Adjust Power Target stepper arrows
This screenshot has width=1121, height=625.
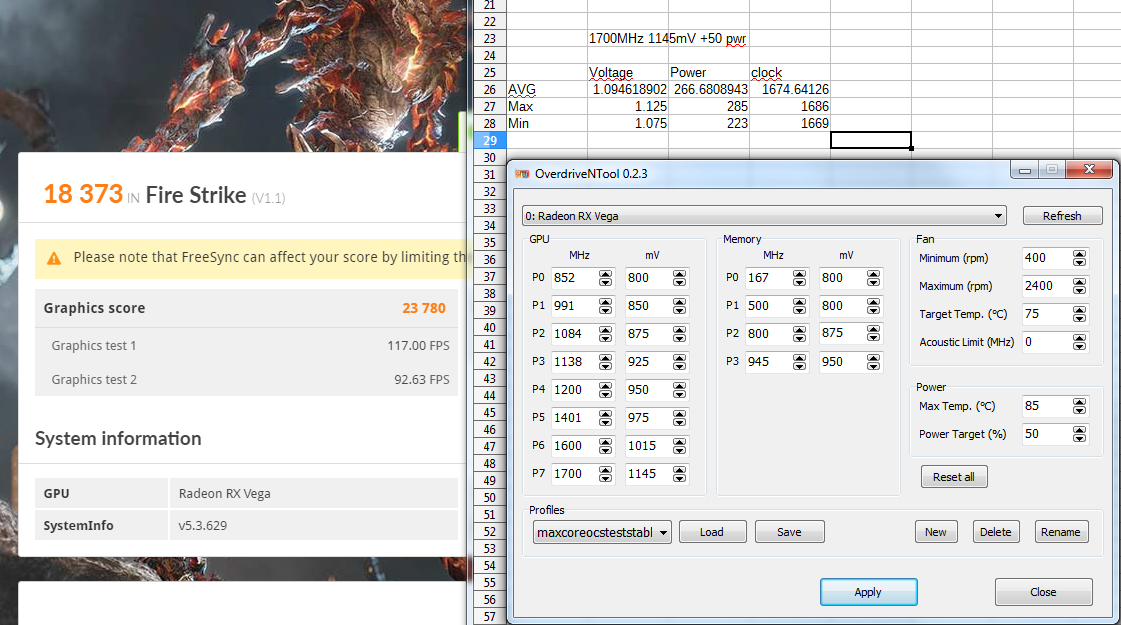click(x=1080, y=433)
